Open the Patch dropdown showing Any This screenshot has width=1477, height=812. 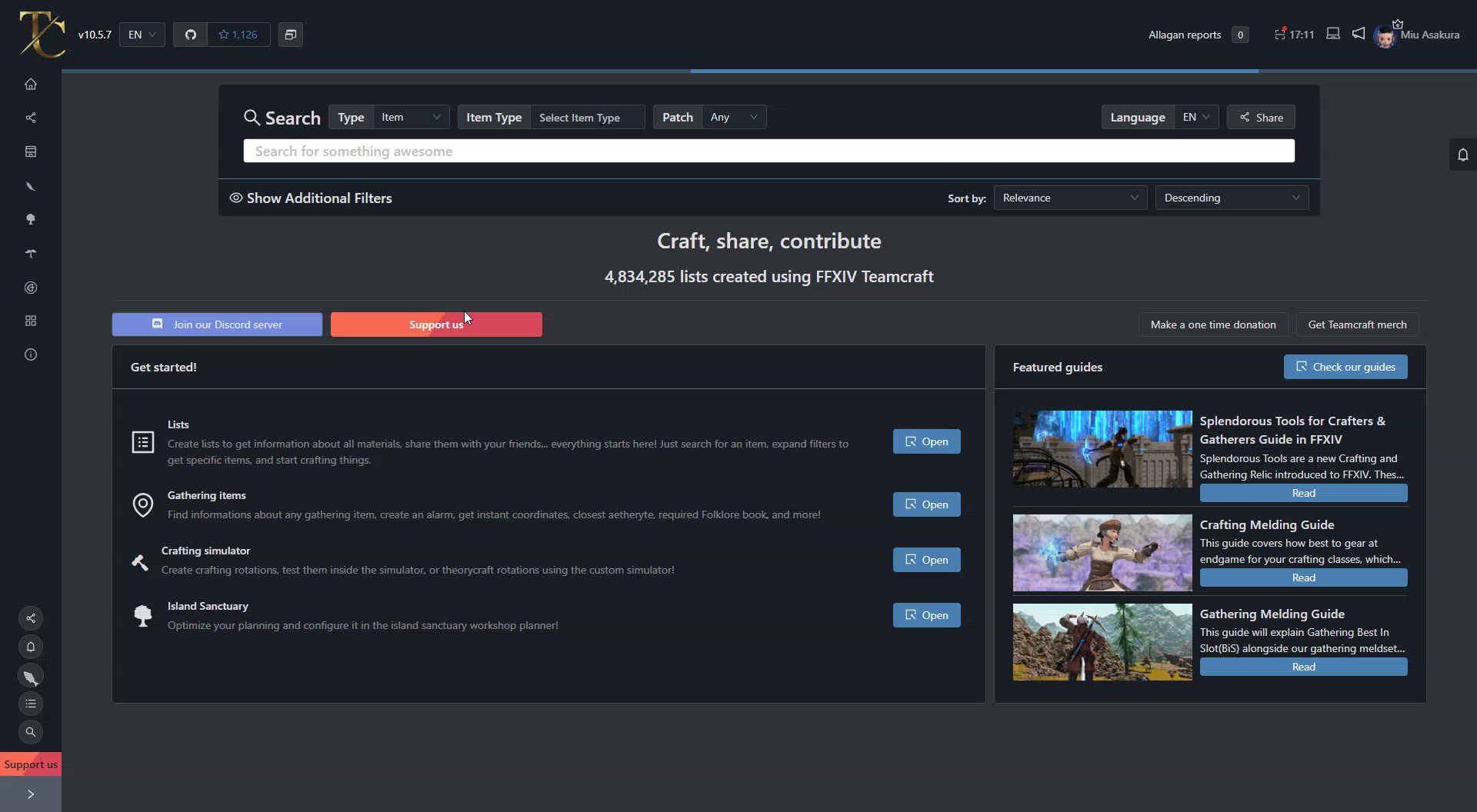click(x=734, y=117)
